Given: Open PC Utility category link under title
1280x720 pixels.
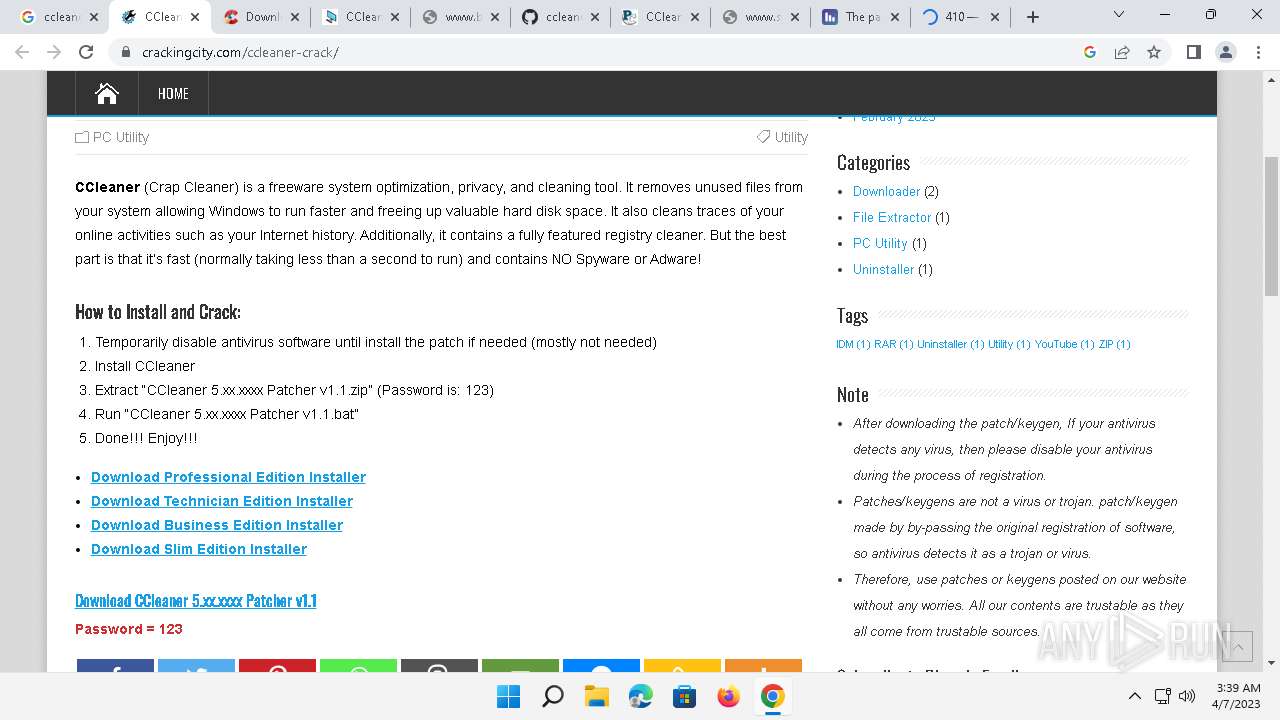Looking at the screenshot, I should coord(120,137).
